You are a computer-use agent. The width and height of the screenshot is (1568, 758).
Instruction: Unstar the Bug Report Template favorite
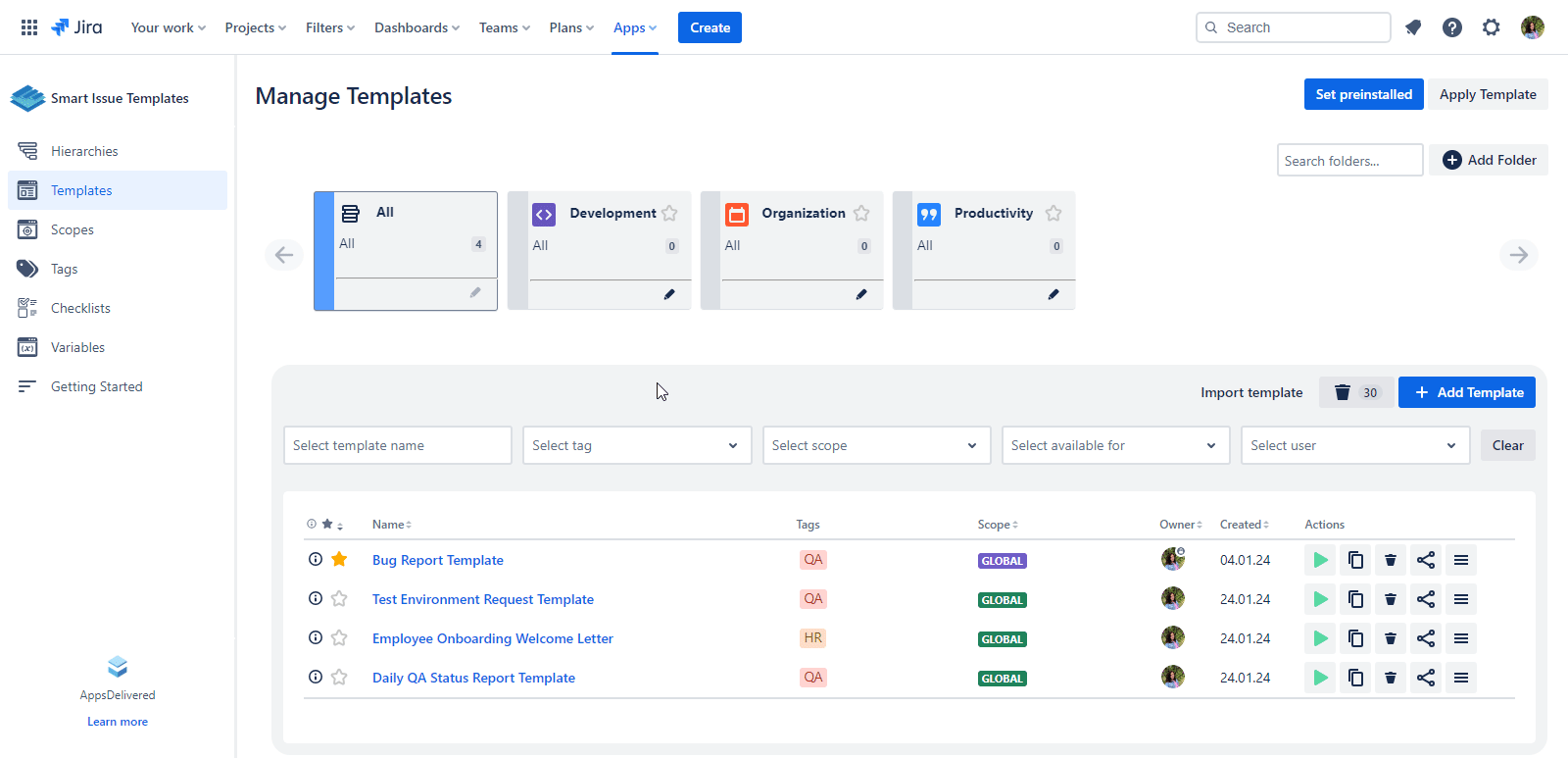(339, 559)
